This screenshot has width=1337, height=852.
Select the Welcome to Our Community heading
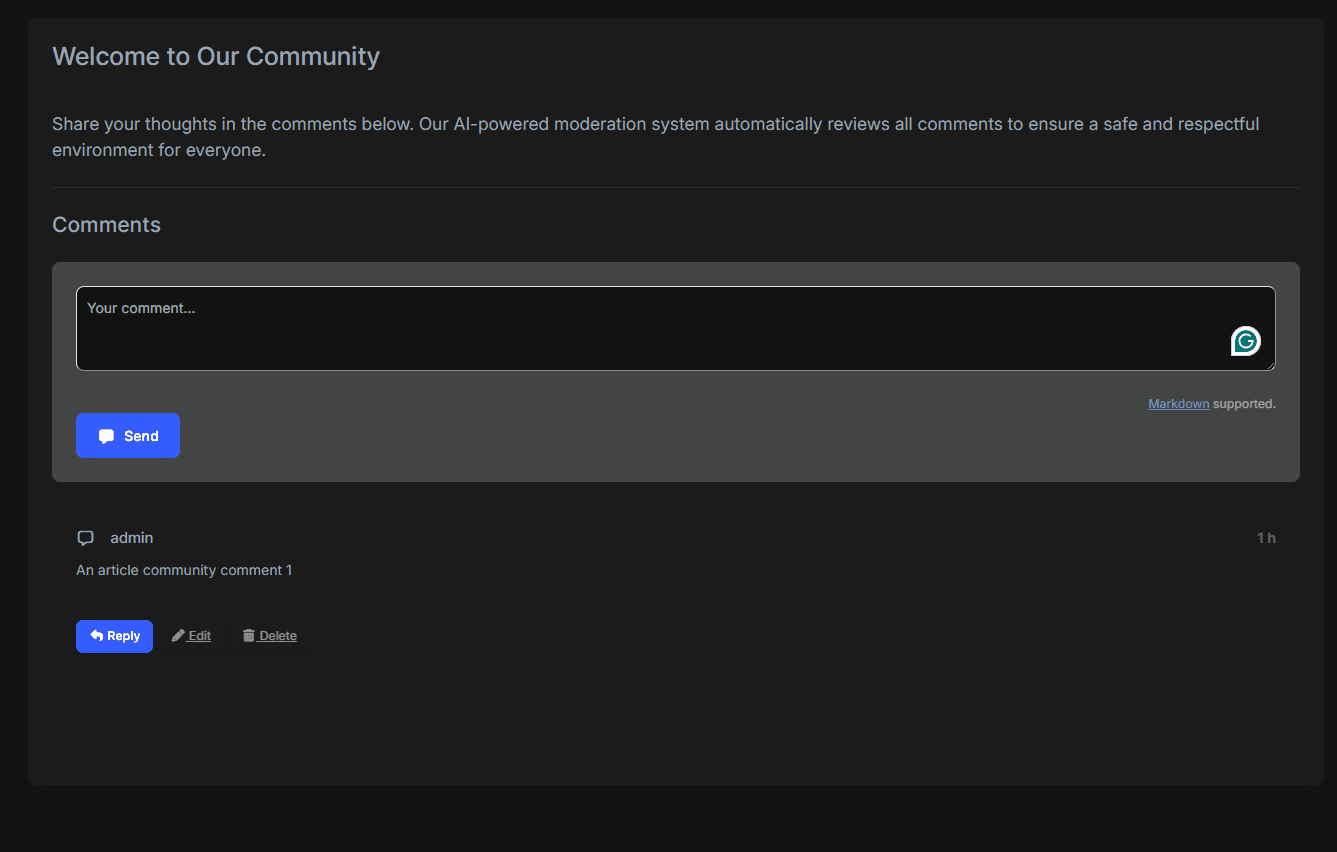coord(216,56)
